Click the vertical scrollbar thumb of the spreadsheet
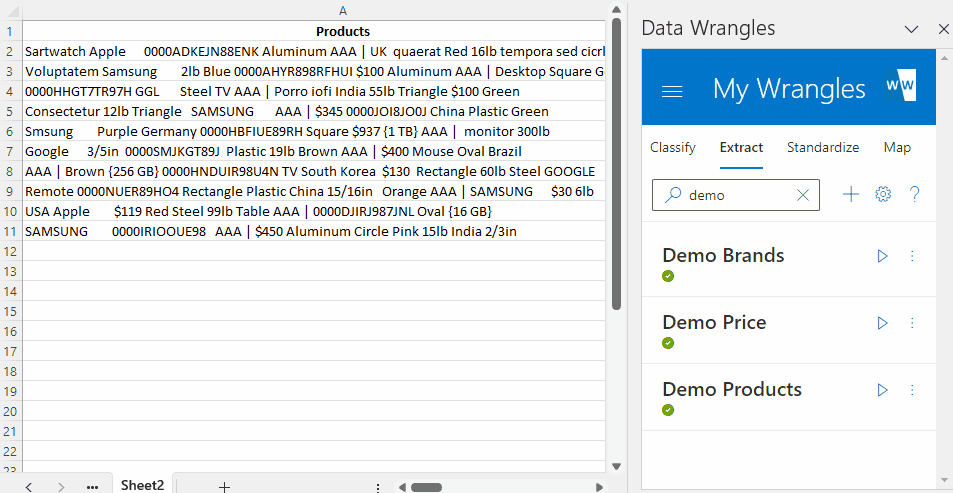The height and width of the screenshot is (493, 953). click(x=616, y=164)
